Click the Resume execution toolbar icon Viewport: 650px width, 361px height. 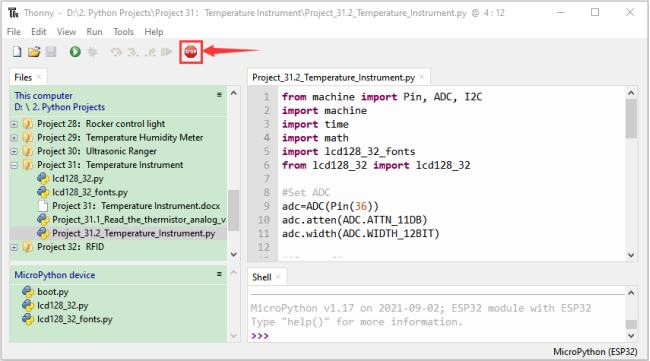click(167, 52)
